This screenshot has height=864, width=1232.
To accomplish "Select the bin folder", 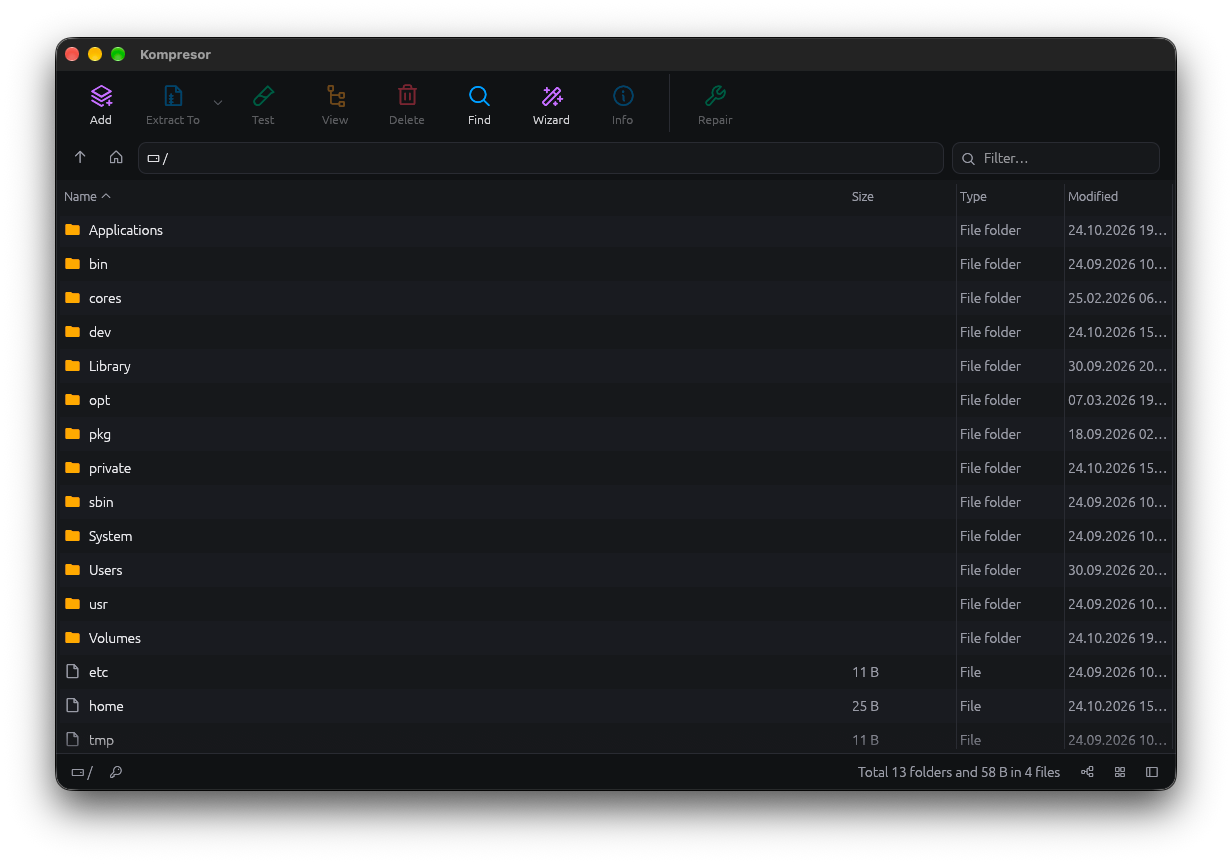I will click(x=614, y=264).
